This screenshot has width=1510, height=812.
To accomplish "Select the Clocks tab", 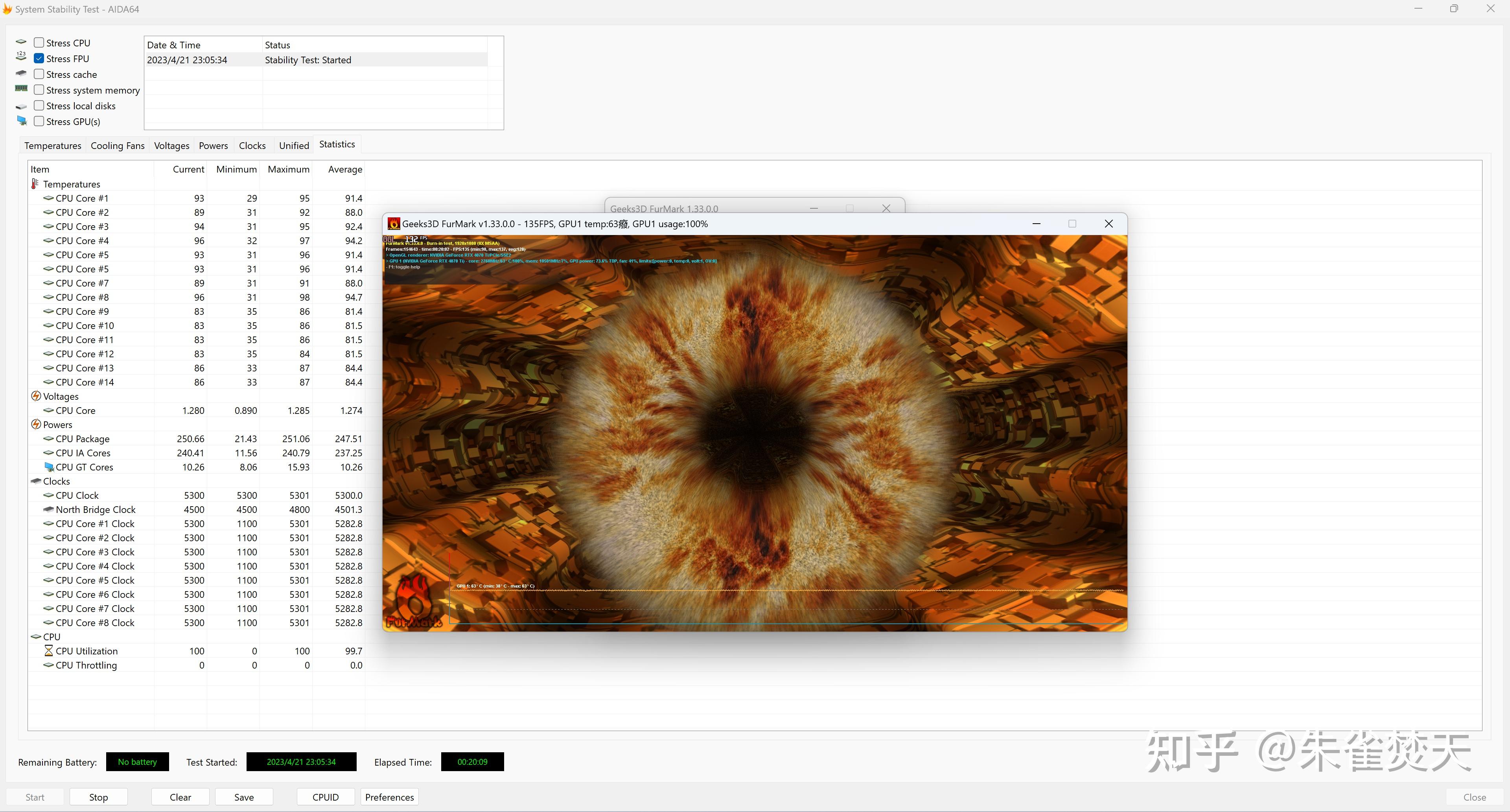I will point(252,145).
